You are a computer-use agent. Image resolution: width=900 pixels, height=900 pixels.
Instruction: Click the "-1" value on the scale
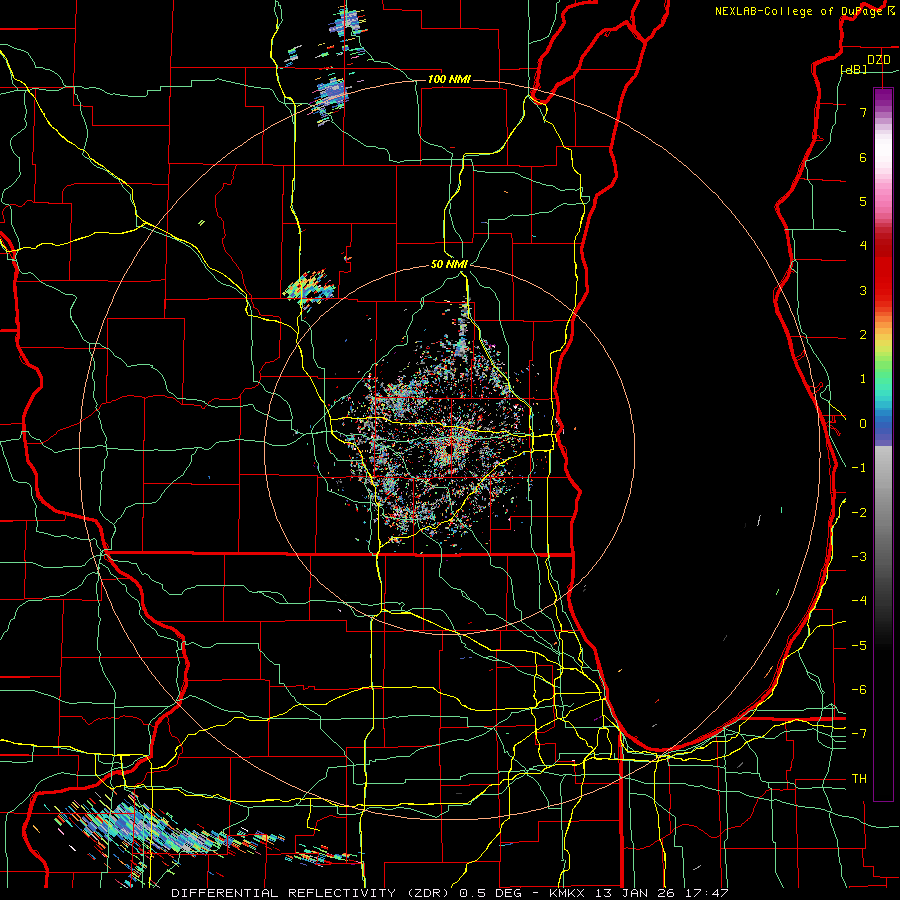pos(859,468)
